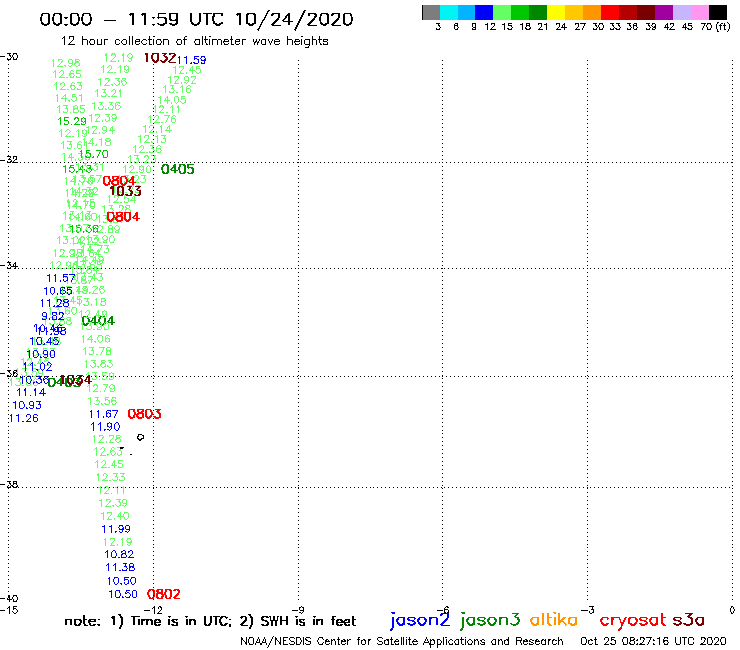Click the wave height value 13.78
The height and width of the screenshot is (650, 740).
tap(97, 351)
